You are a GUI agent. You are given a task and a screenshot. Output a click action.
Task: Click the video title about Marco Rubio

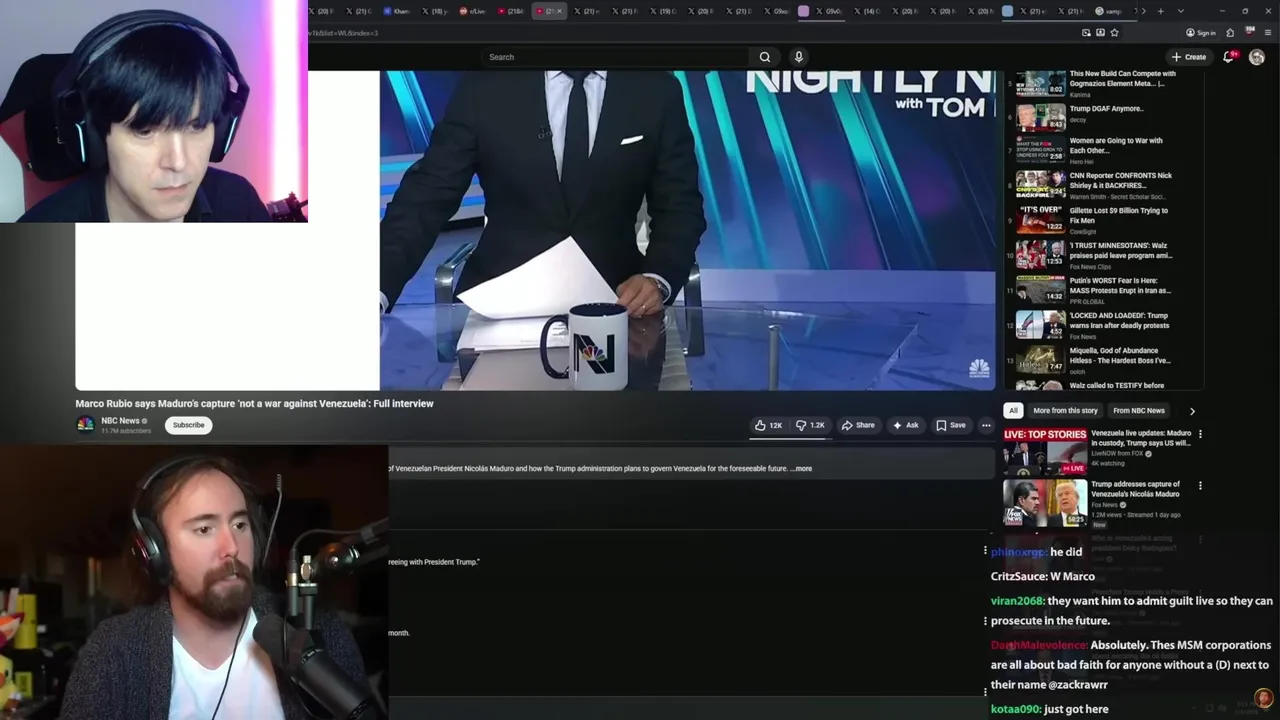pos(254,403)
